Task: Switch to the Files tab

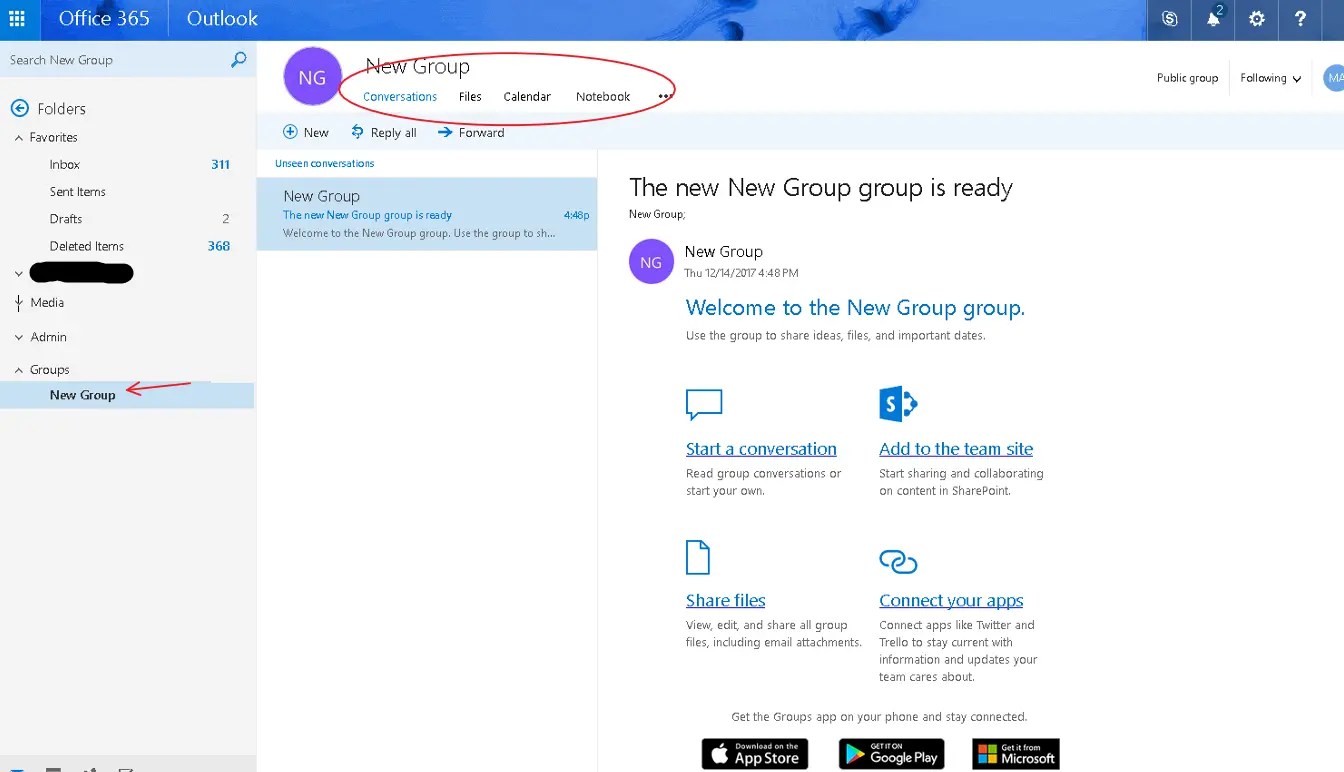Action: coord(469,96)
